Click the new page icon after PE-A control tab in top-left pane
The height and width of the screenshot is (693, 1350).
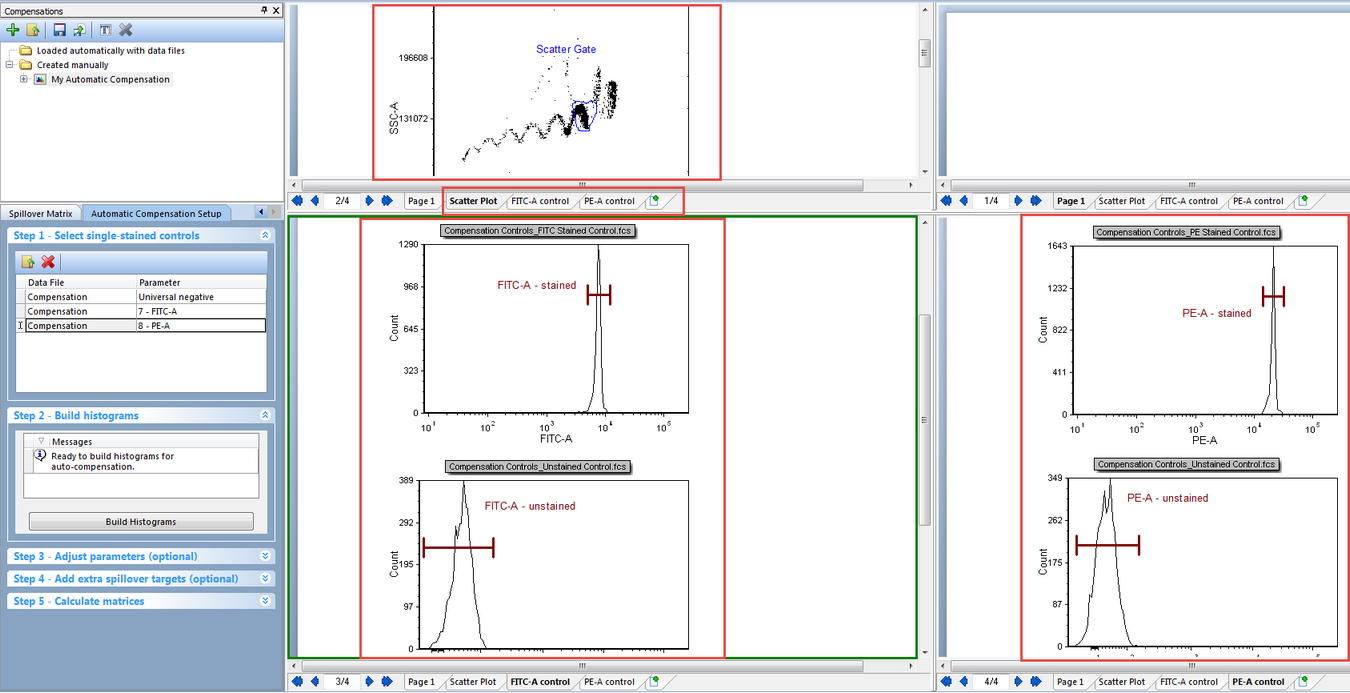click(654, 201)
